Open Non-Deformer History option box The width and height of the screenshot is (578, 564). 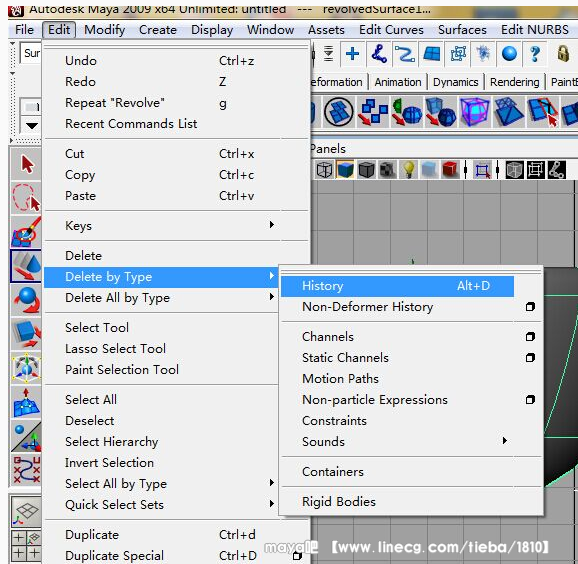[x=530, y=307]
